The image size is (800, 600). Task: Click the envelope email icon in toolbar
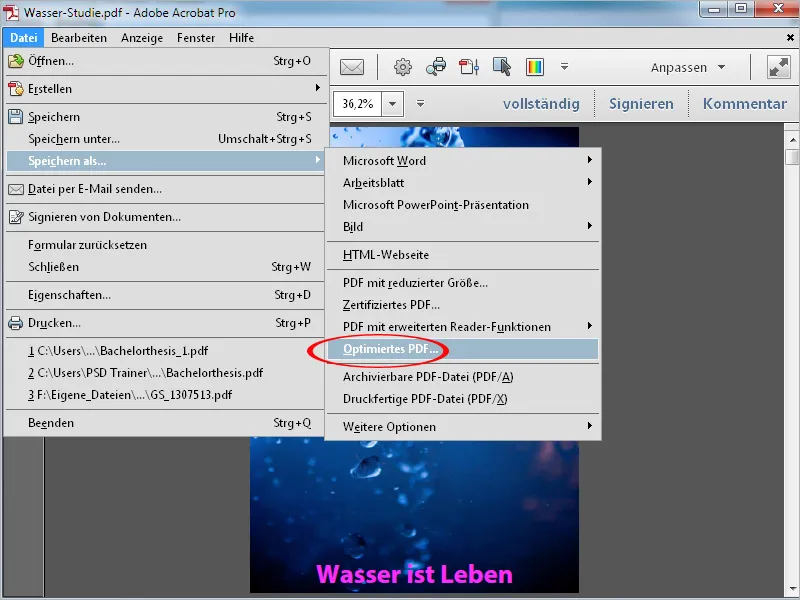pyautogui.click(x=352, y=67)
